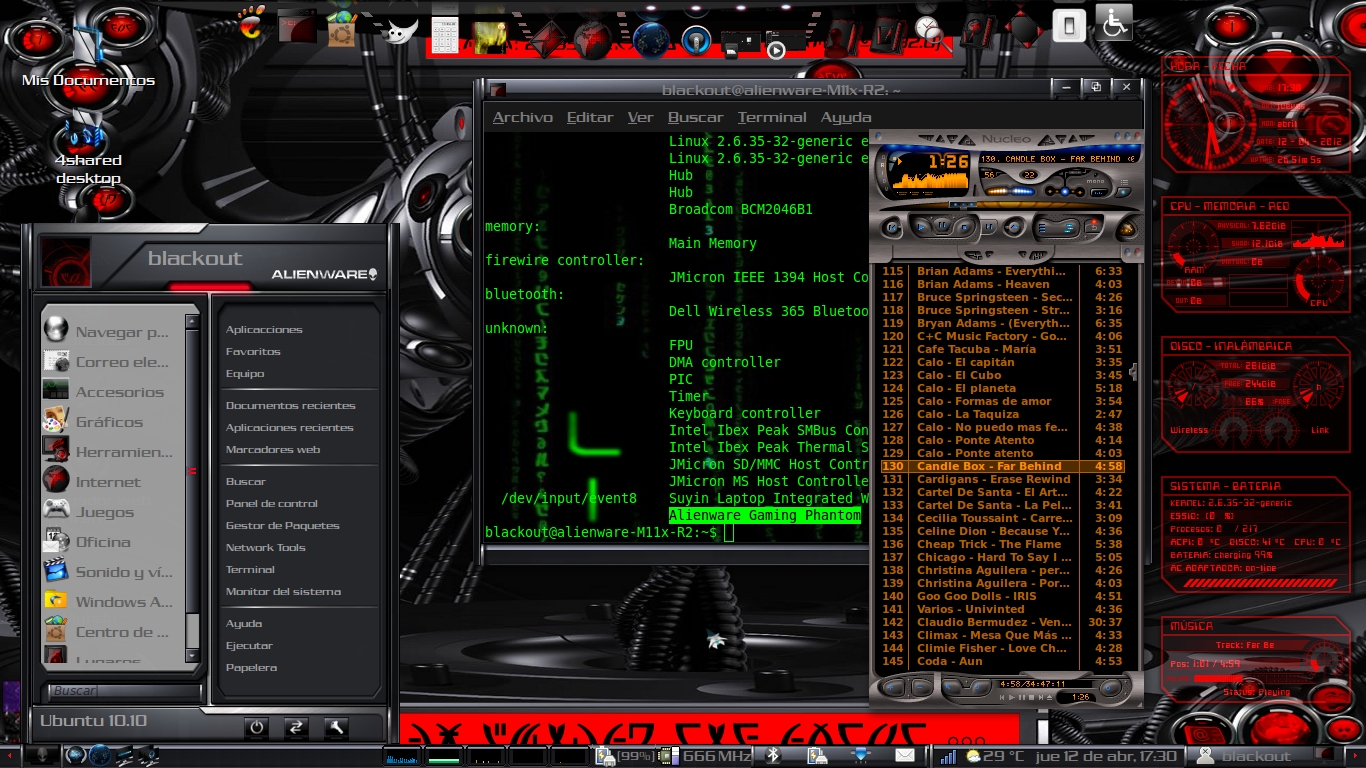Open the Ubuntu Software Center box icon
The height and width of the screenshot is (768, 1366).
pos(341,30)
